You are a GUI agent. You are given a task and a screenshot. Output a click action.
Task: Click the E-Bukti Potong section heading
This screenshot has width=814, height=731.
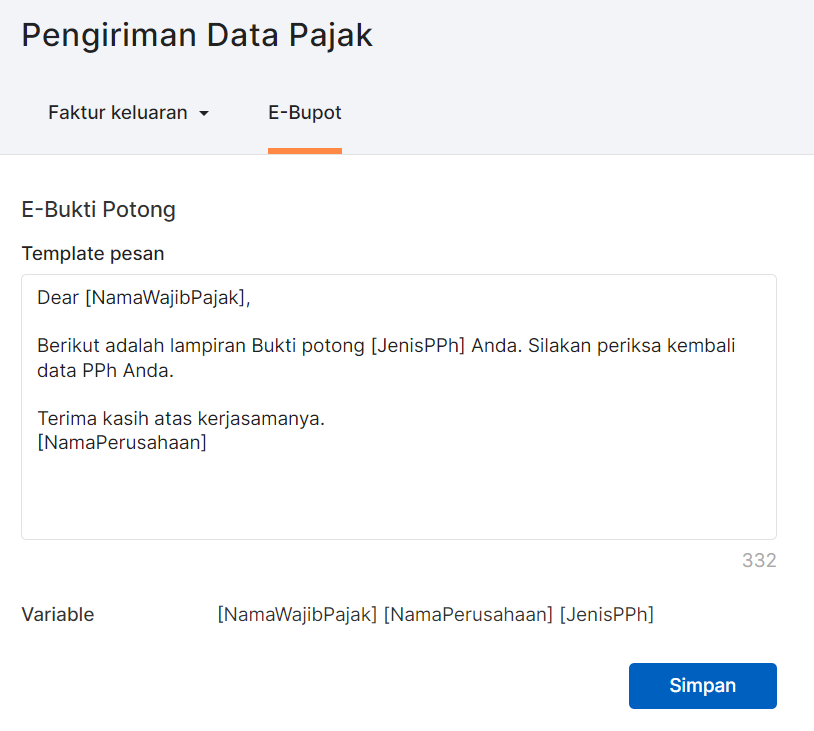99,210
